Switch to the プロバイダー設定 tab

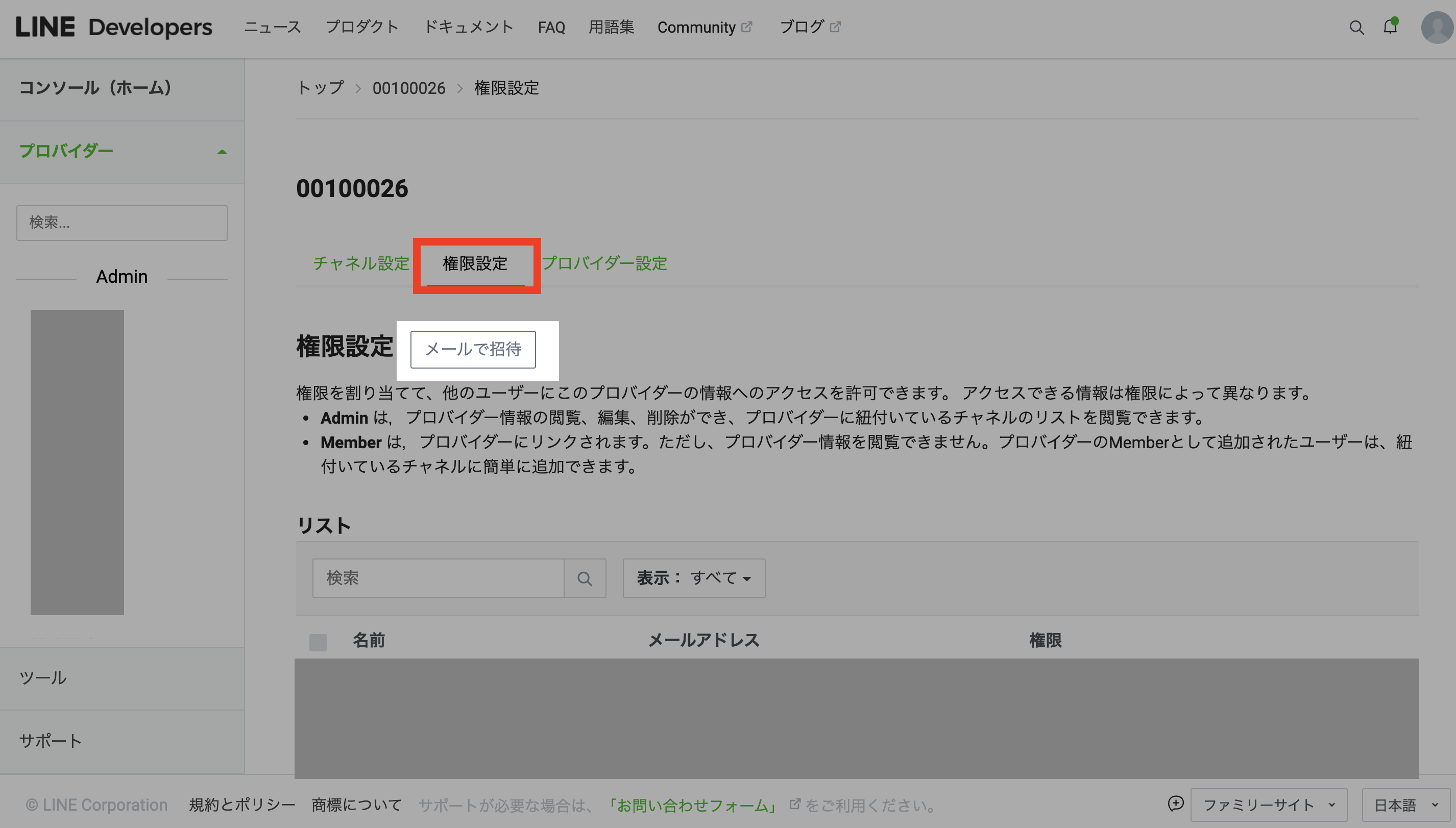(604, 263)
